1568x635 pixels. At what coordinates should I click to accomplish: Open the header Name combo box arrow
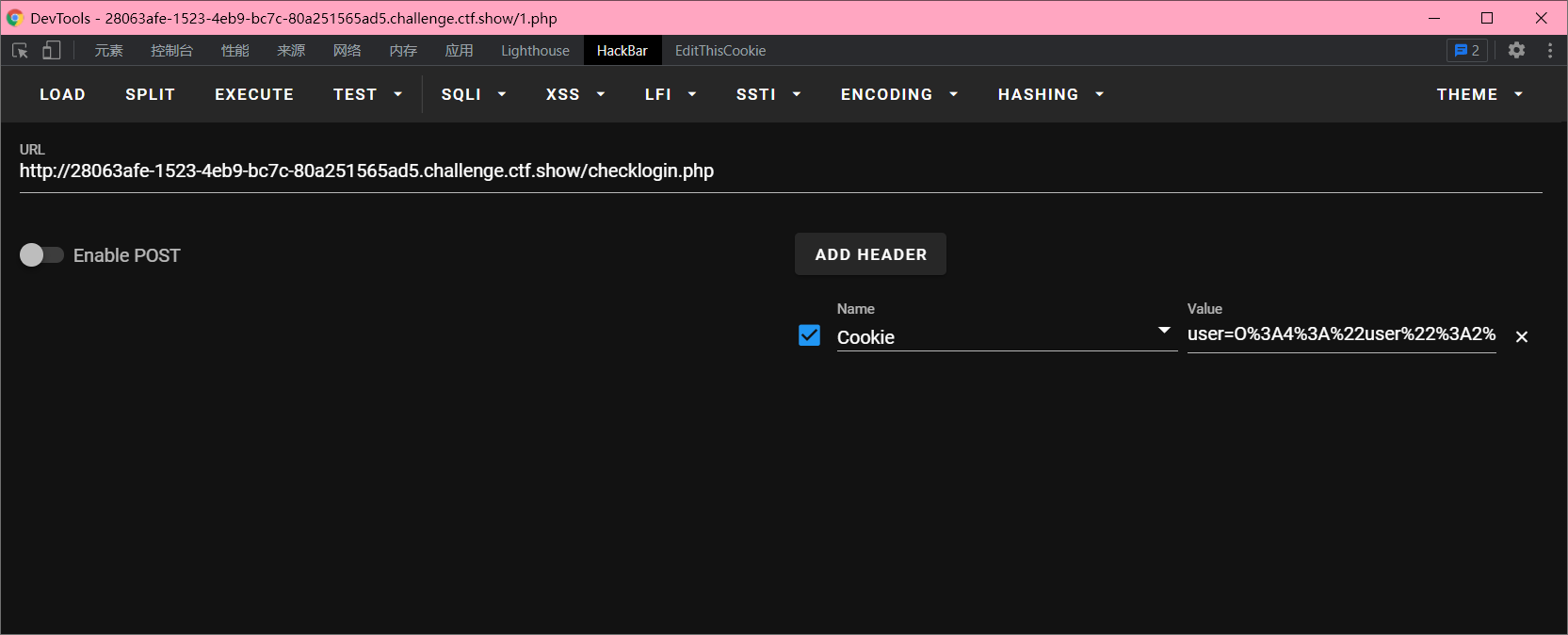click(1164, 331)
